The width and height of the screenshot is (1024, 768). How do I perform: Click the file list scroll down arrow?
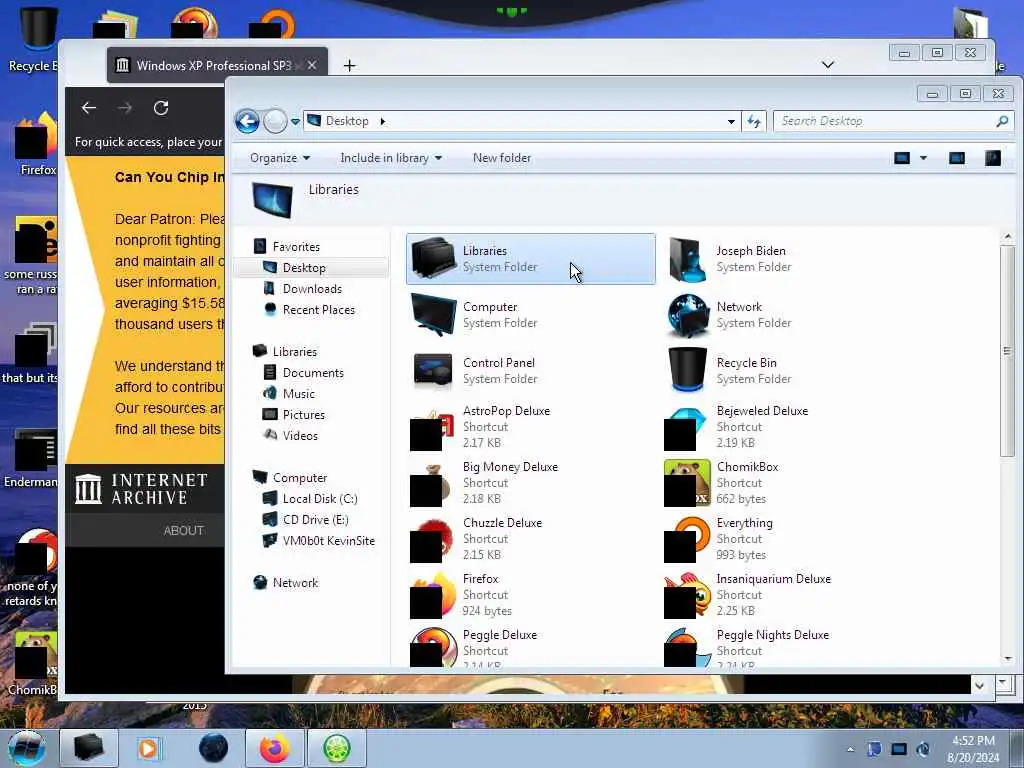click(1008, 659)
